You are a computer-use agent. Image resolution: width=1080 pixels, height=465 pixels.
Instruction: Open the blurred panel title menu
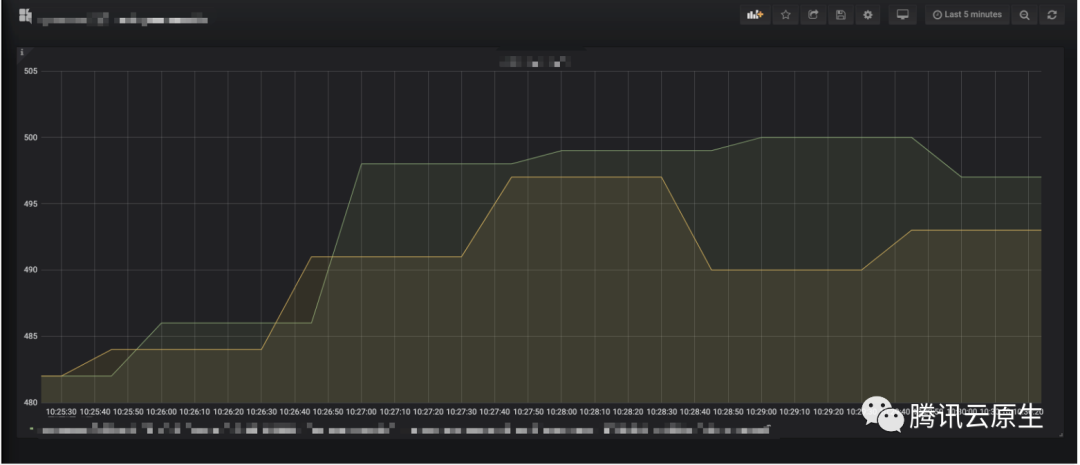click(534, 62)
